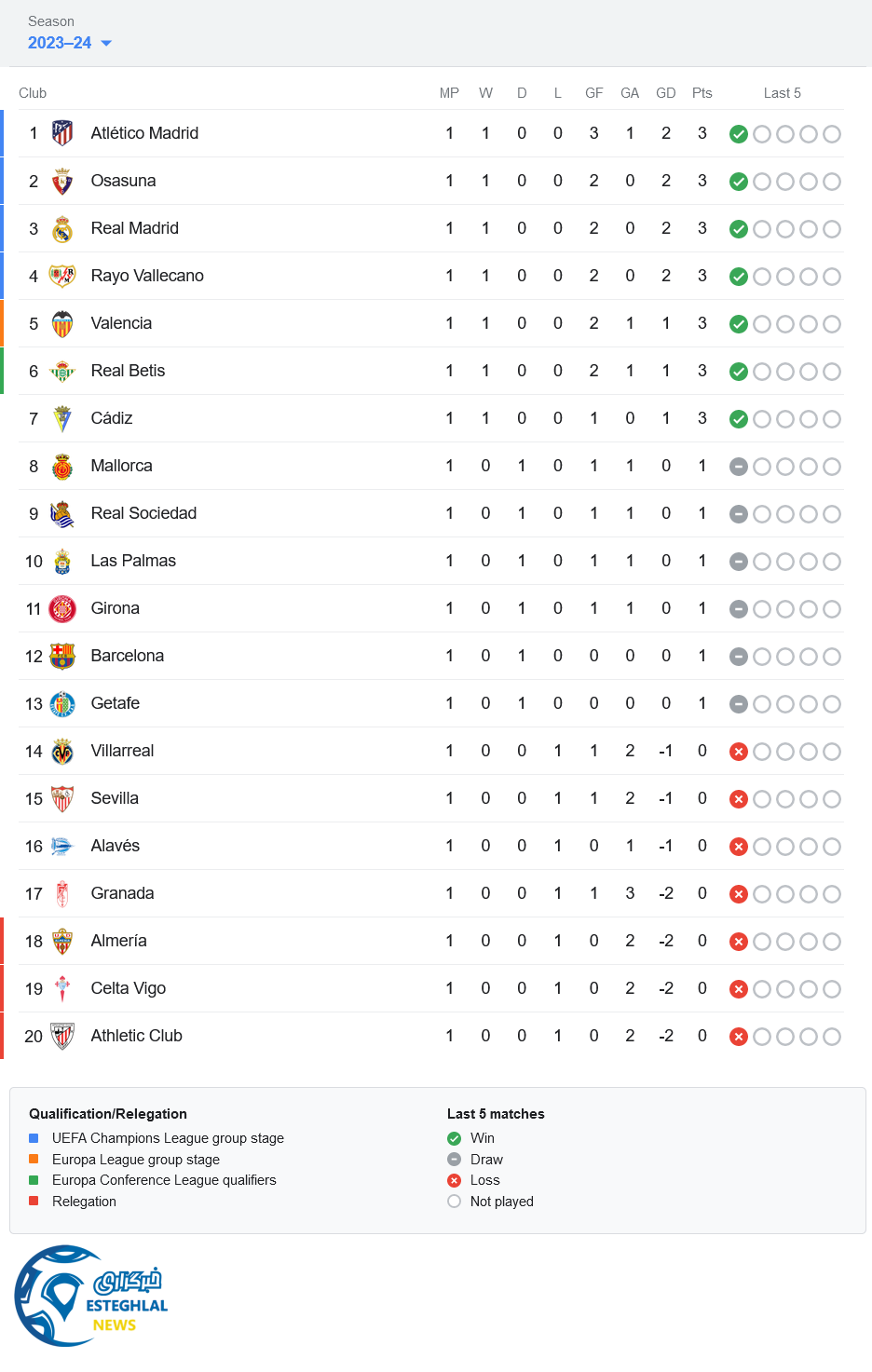Click the GD column header
872x1372 pixels.
pyautogui.click(x=666, y=93)
